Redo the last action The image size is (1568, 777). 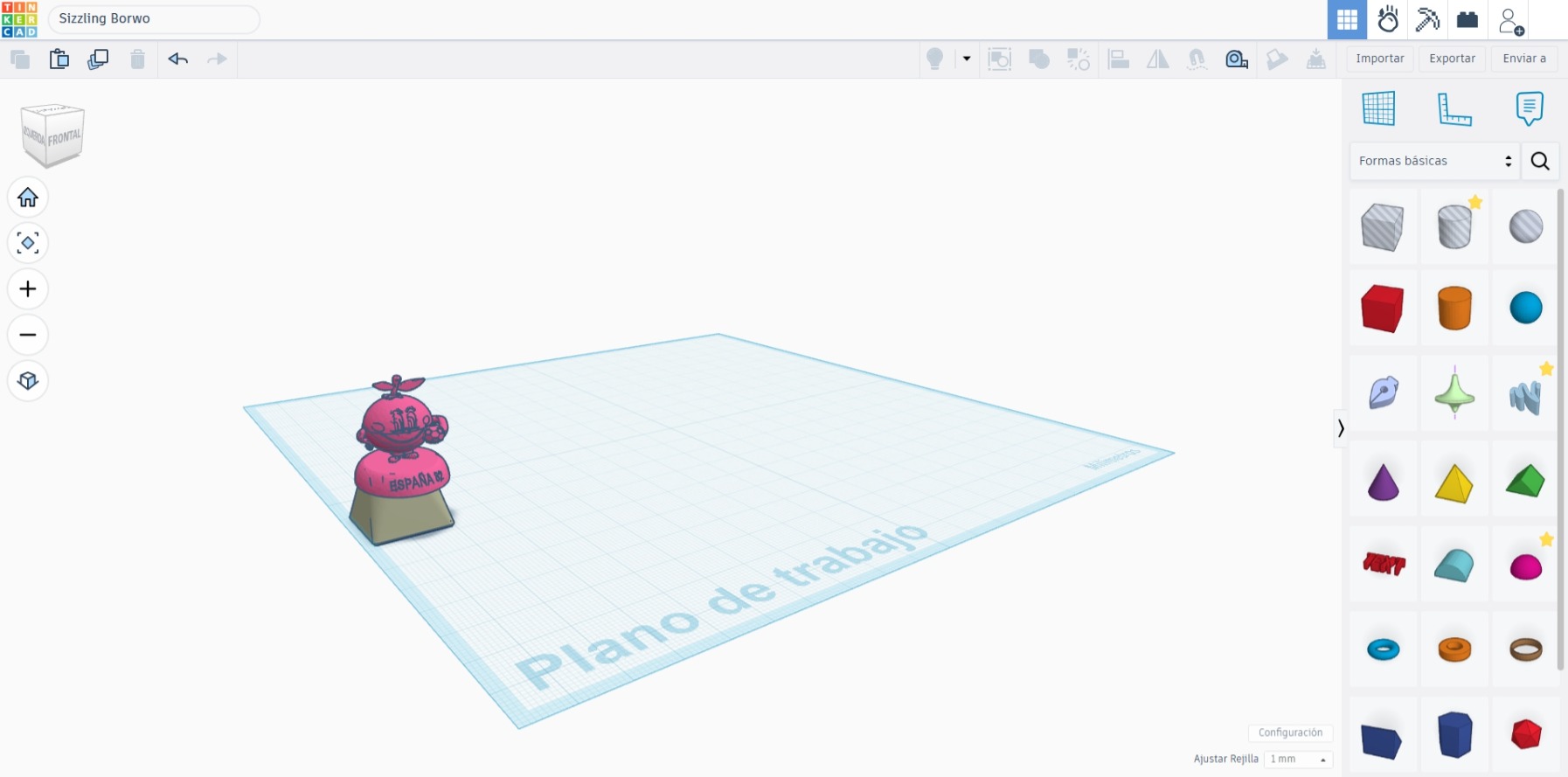[217, 59]
